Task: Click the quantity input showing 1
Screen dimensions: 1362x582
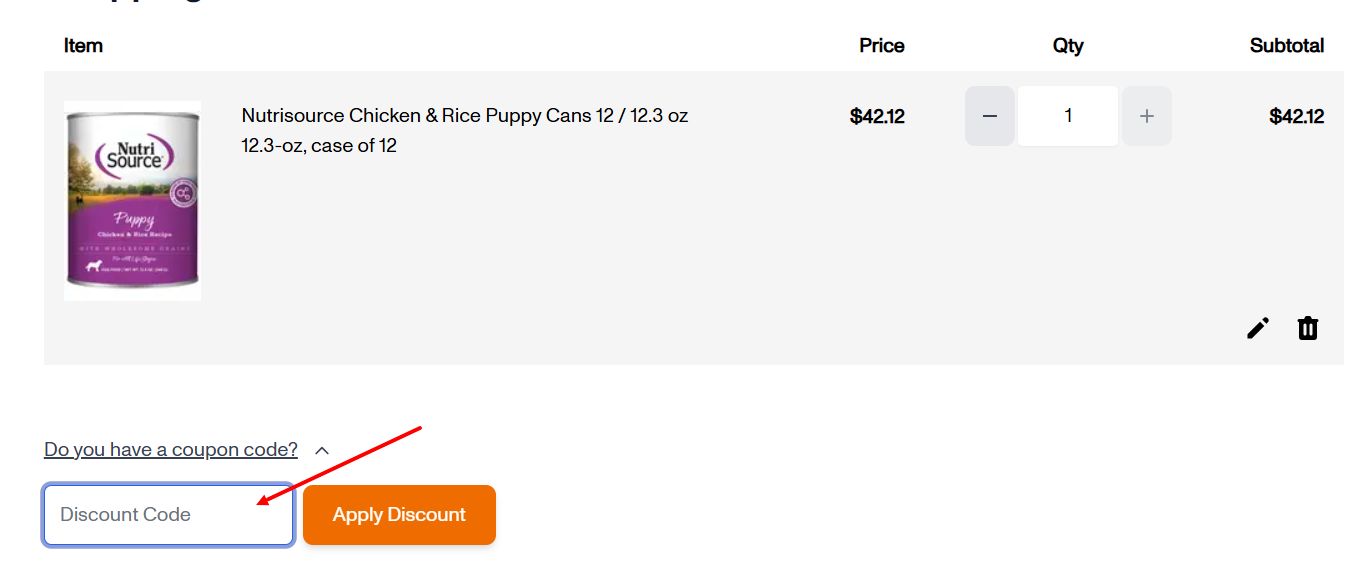Action: [x=1067, y=116]
